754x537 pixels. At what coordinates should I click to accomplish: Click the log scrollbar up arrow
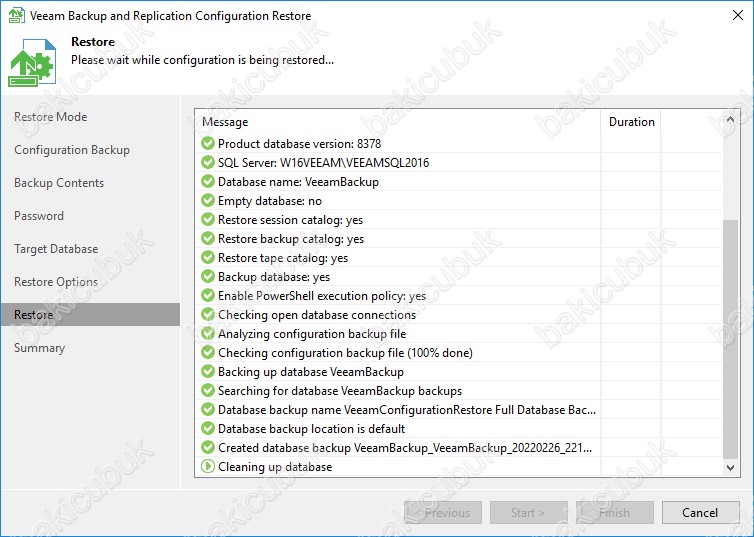click(730, 119)
